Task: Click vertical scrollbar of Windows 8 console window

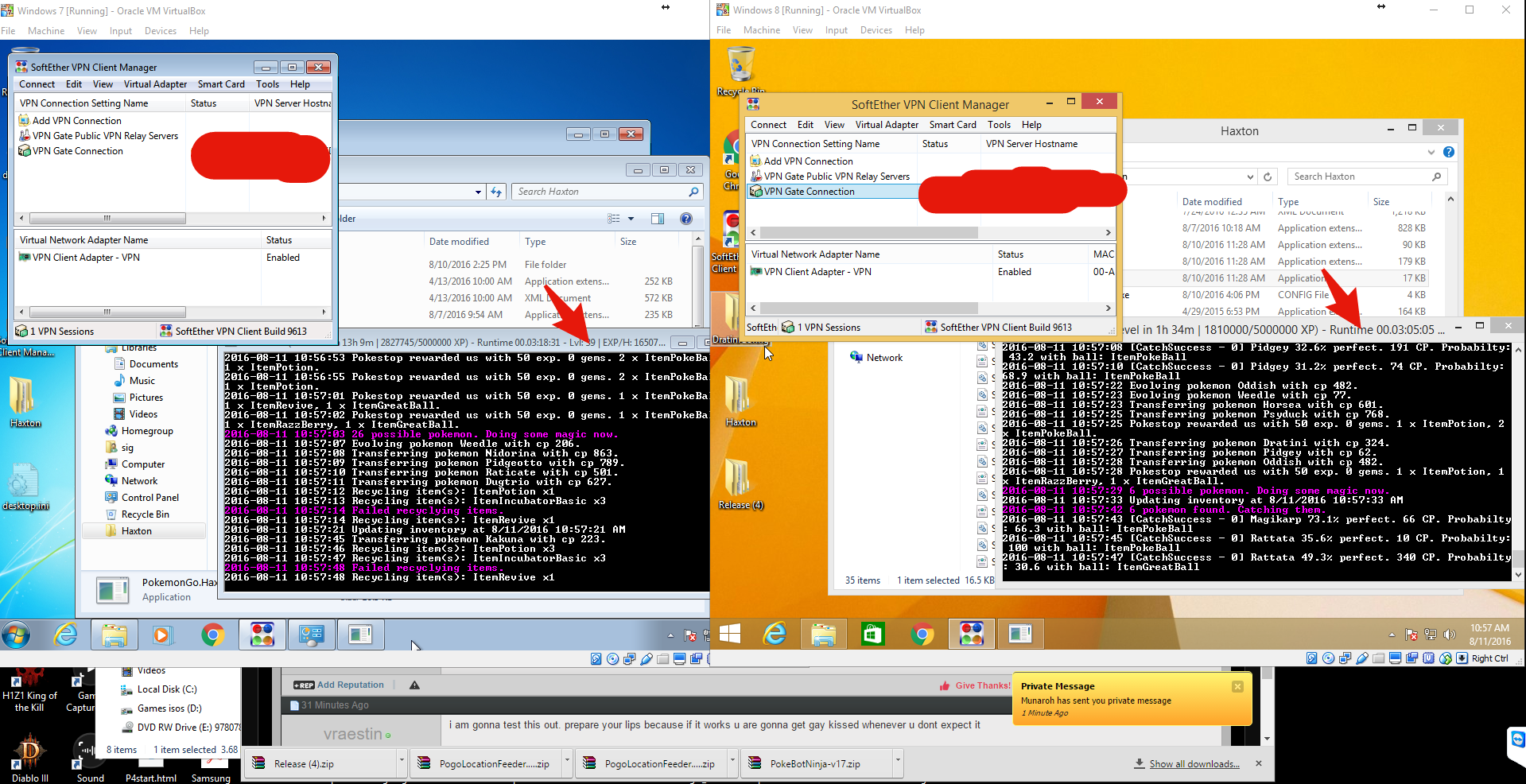Action: (x=1518, y=463)
